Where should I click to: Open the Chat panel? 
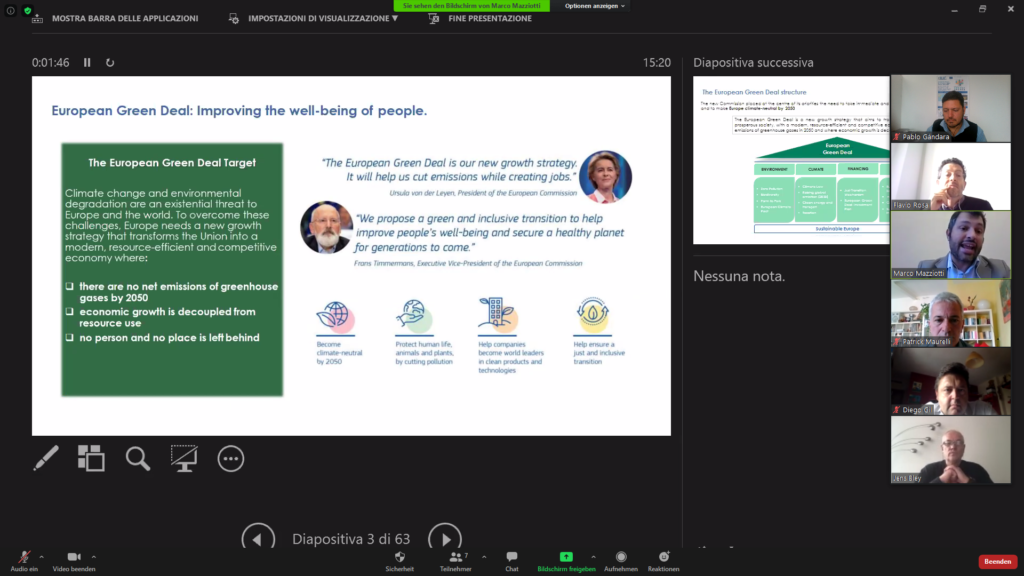coord(512,560)
